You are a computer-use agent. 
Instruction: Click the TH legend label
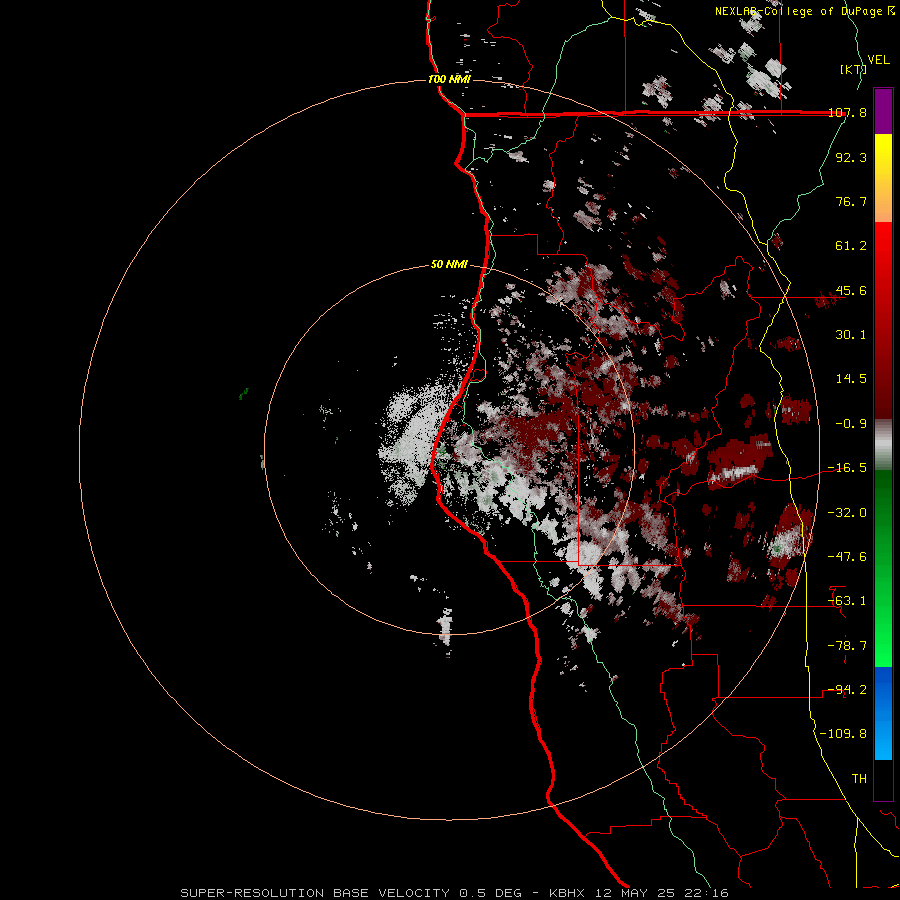(x=859, y=779)
